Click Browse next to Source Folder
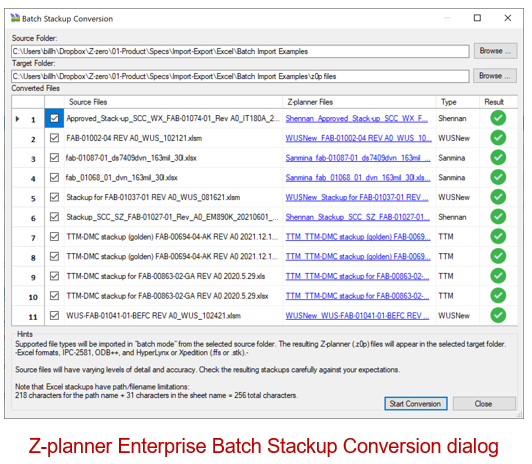The height and width of the screenshot is (464, 532). click(495, 51)
